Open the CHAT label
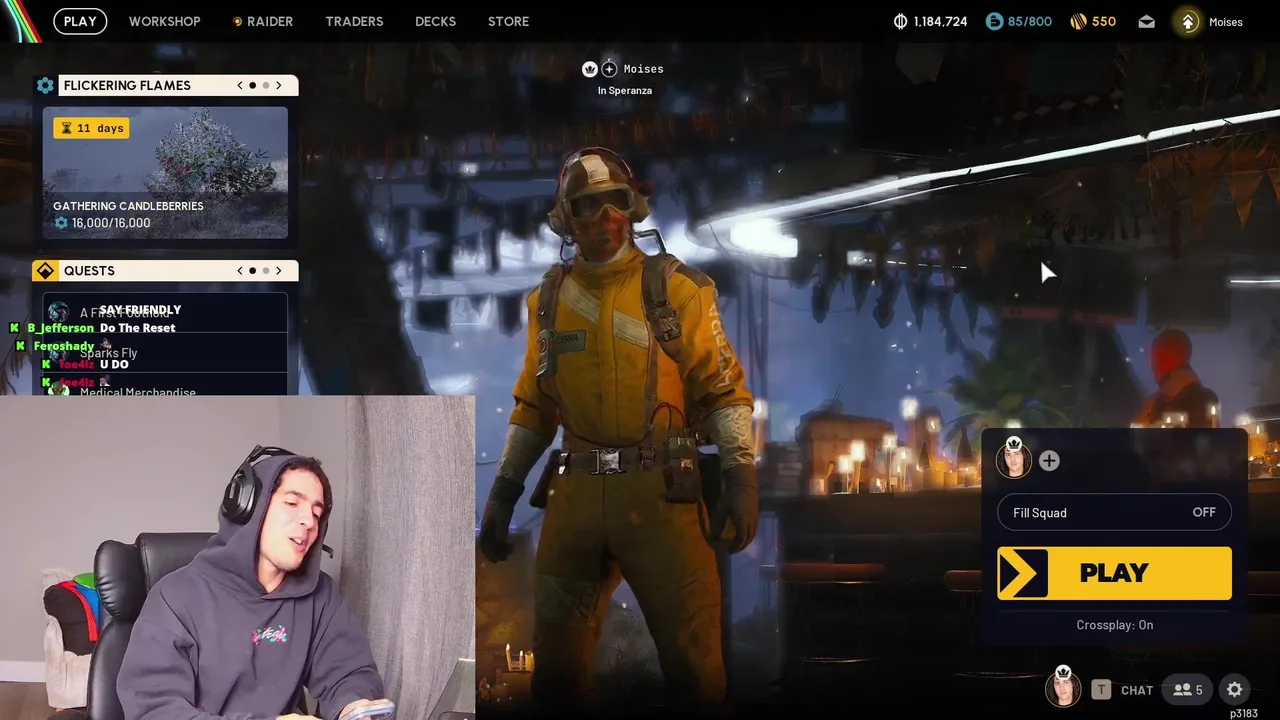The width and height of the screenshot is (1280, 720). pos(1137,690)
